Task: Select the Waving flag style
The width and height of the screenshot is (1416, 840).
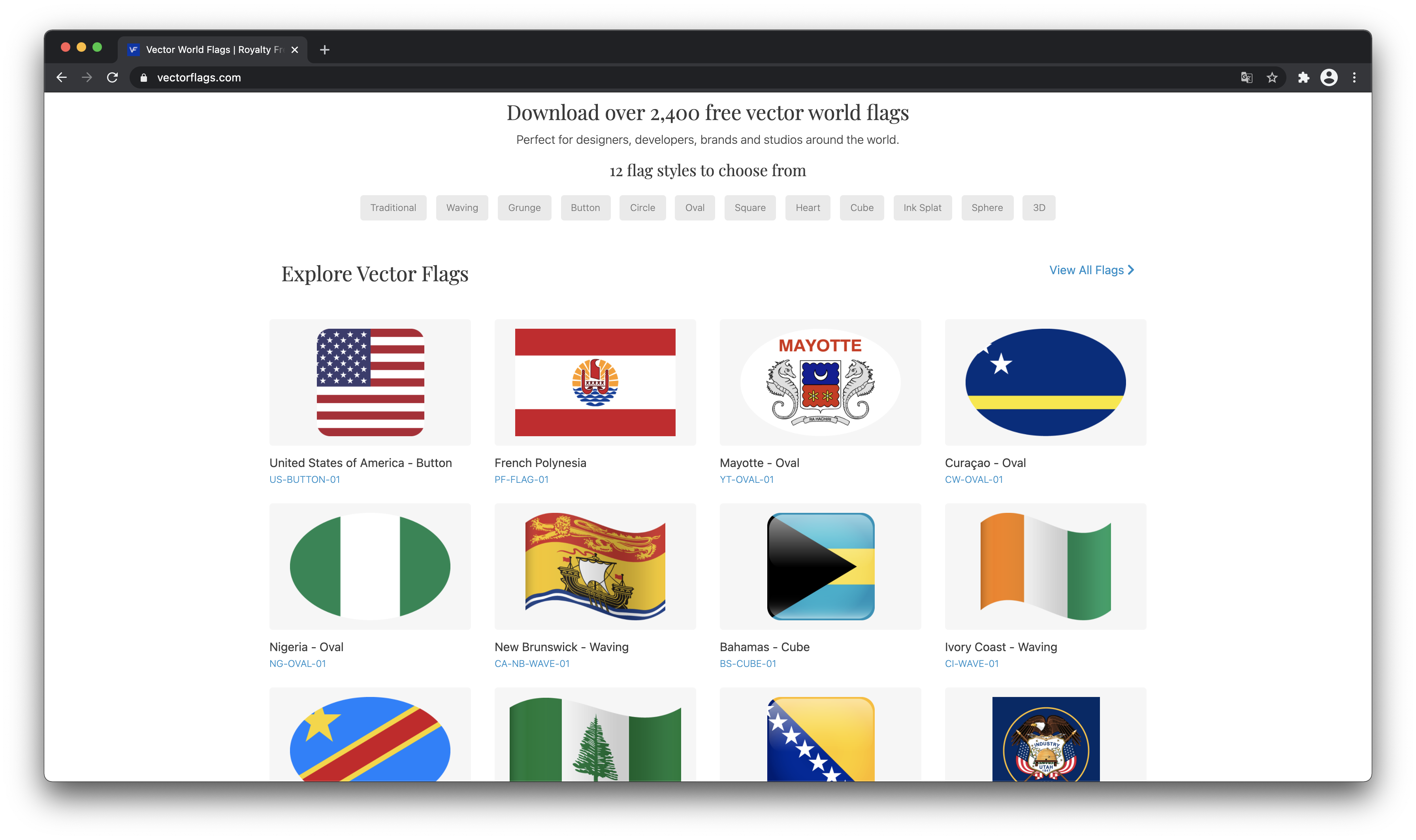Action: coord(462,208)
